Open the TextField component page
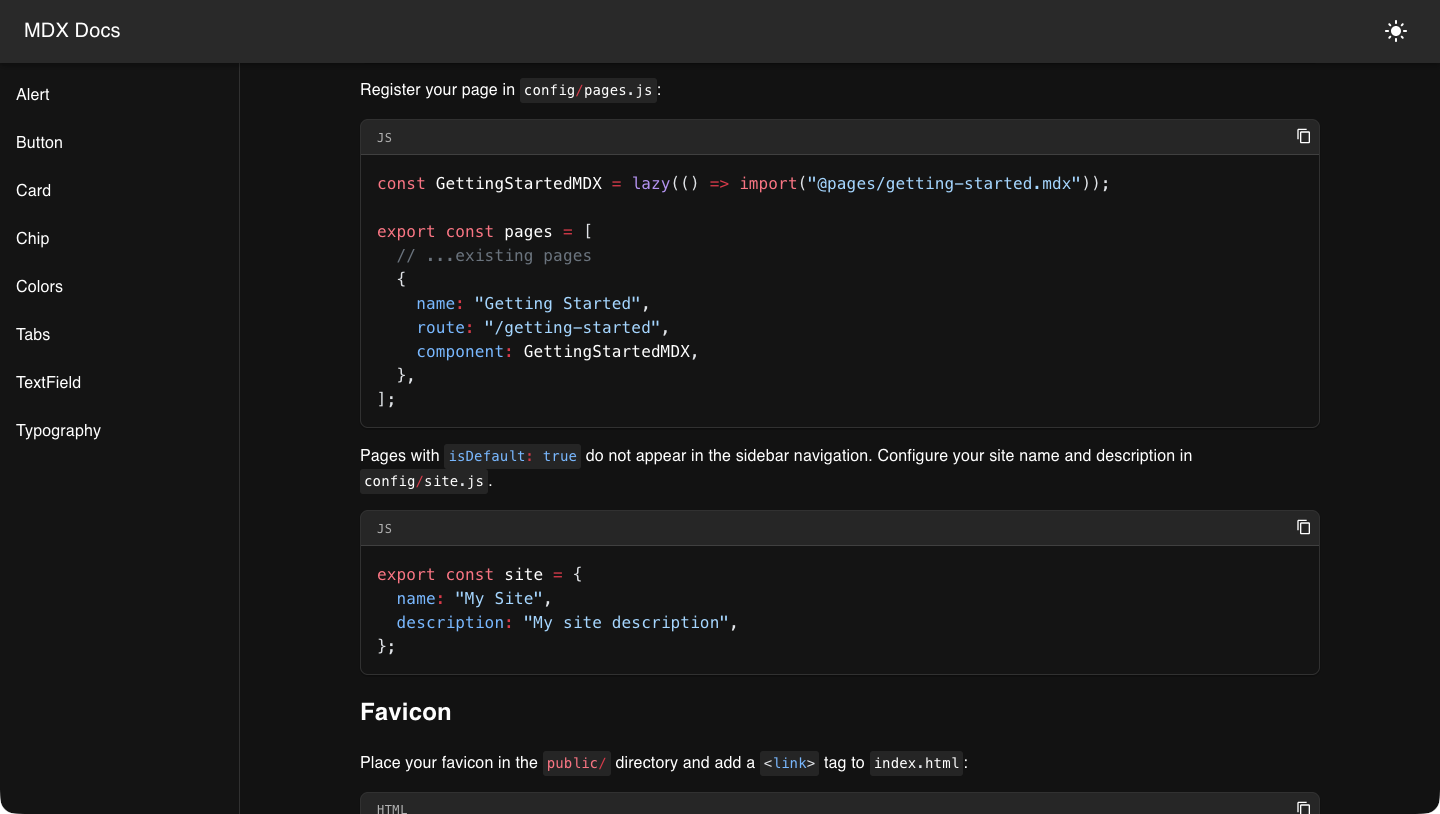 (x=49, y=383)
